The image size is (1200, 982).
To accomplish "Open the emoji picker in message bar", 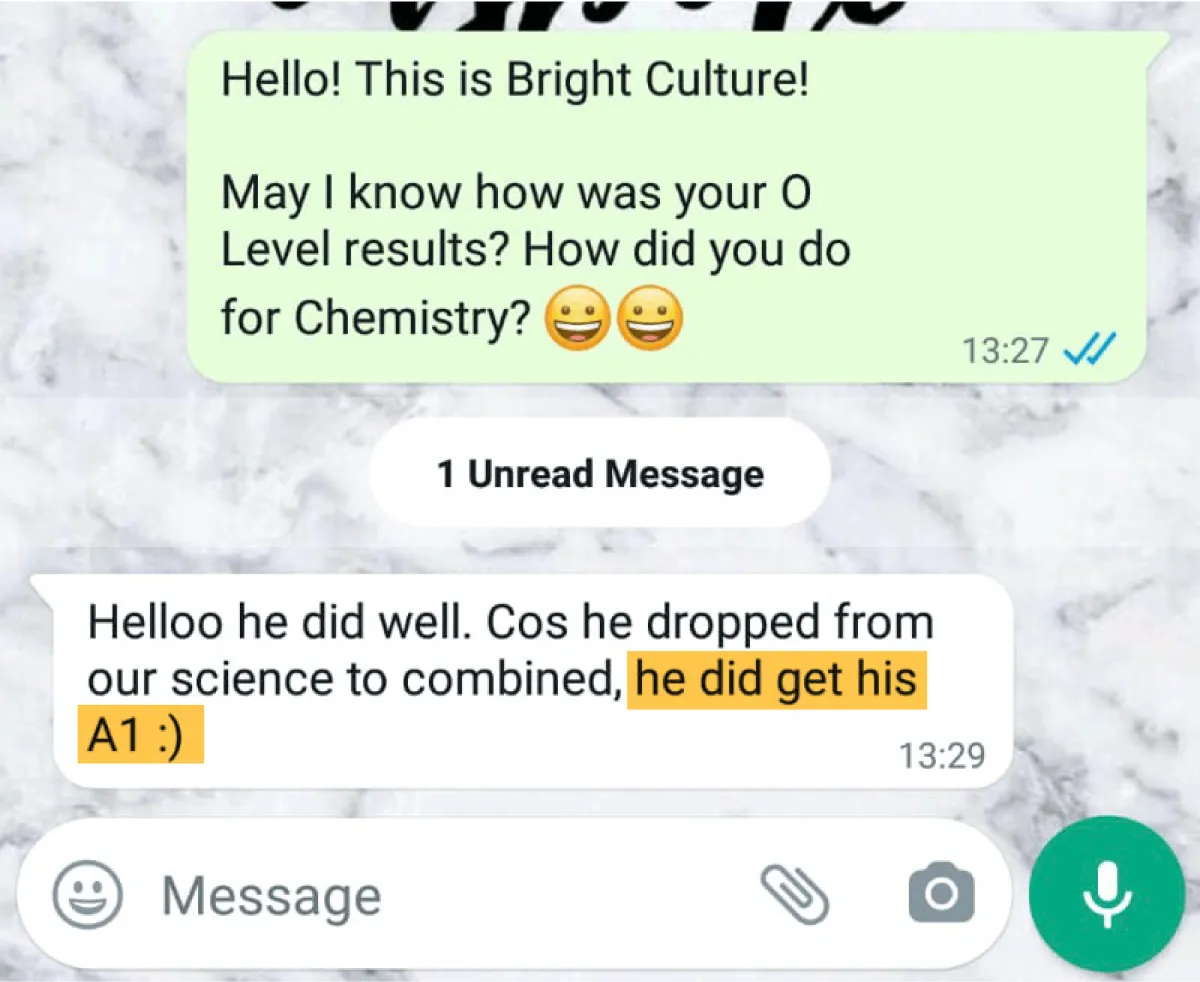I will [x=87, y=895].
